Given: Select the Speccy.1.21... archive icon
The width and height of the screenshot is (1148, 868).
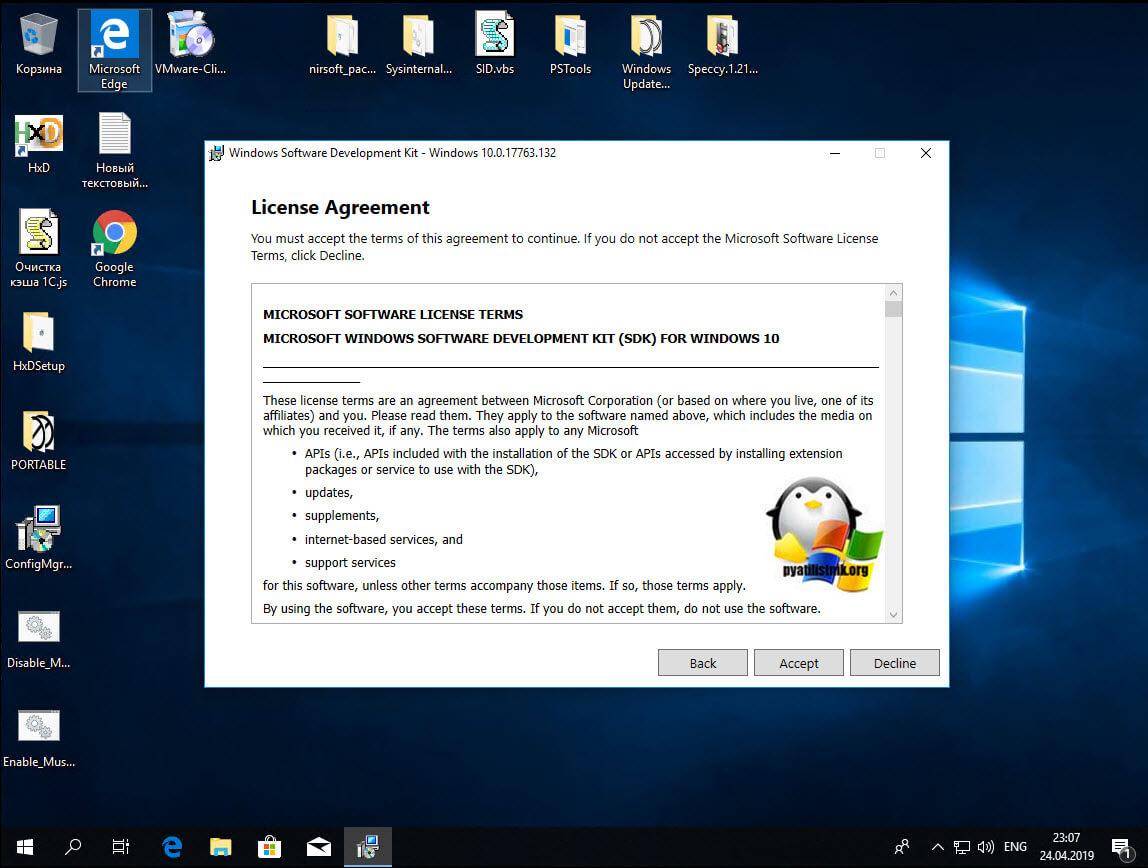Looking at the screenshot, I should tap(723, 45).
